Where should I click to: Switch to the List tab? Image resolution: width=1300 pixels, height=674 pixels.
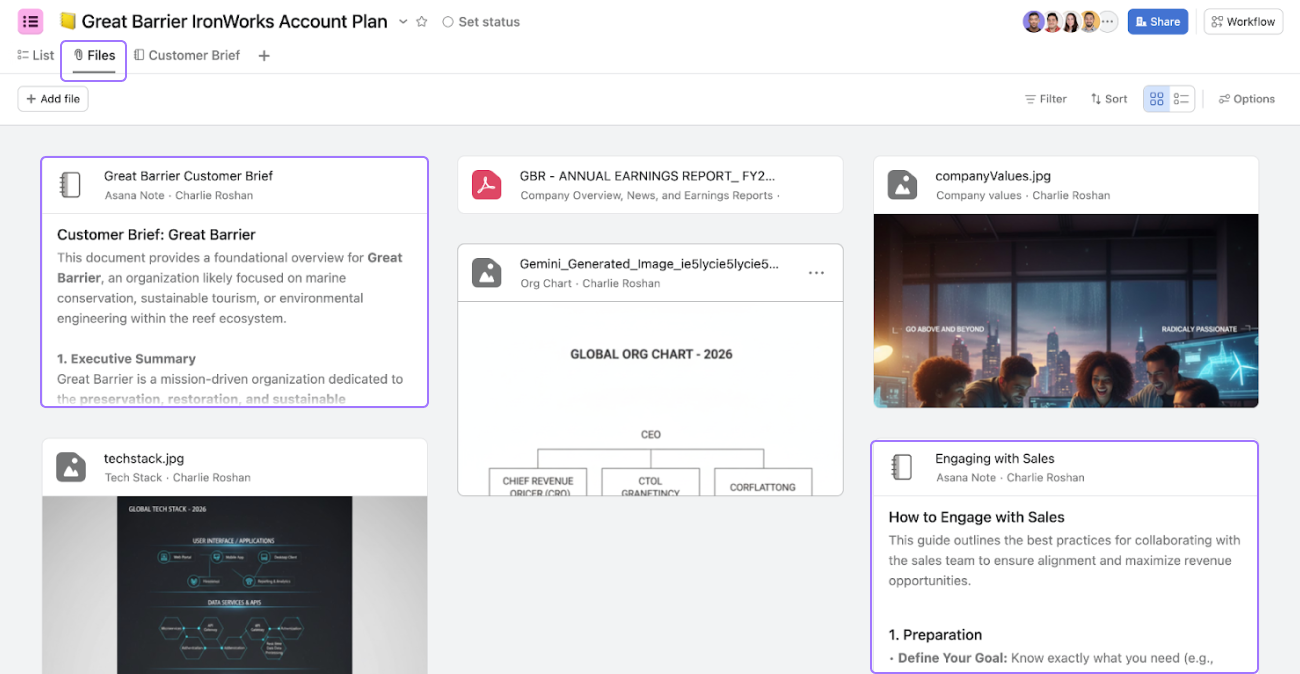[x=36, y=56]
